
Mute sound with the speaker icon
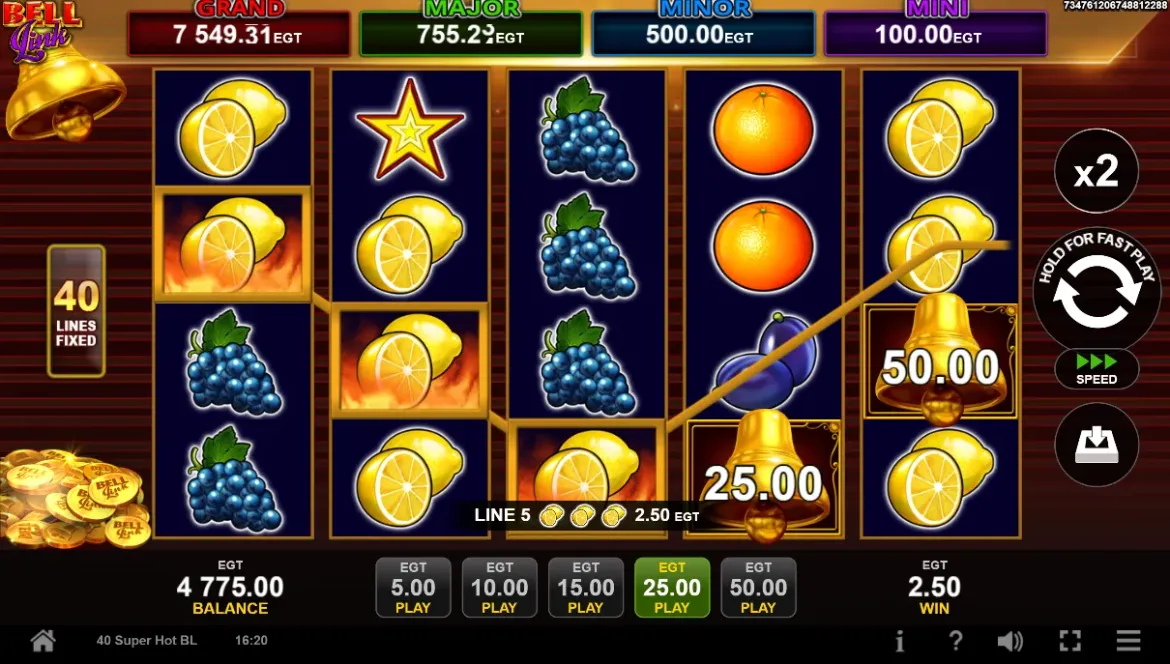[1010, 641]
